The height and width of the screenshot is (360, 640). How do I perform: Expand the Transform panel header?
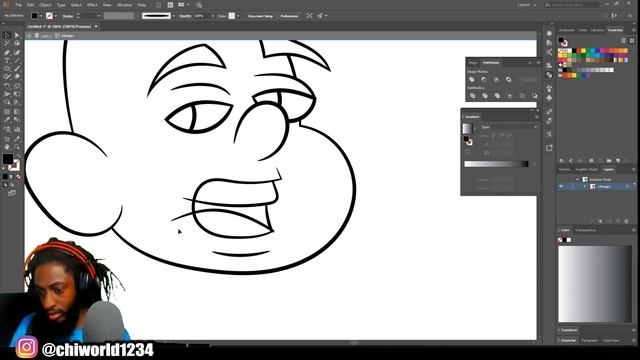[569, 330]
